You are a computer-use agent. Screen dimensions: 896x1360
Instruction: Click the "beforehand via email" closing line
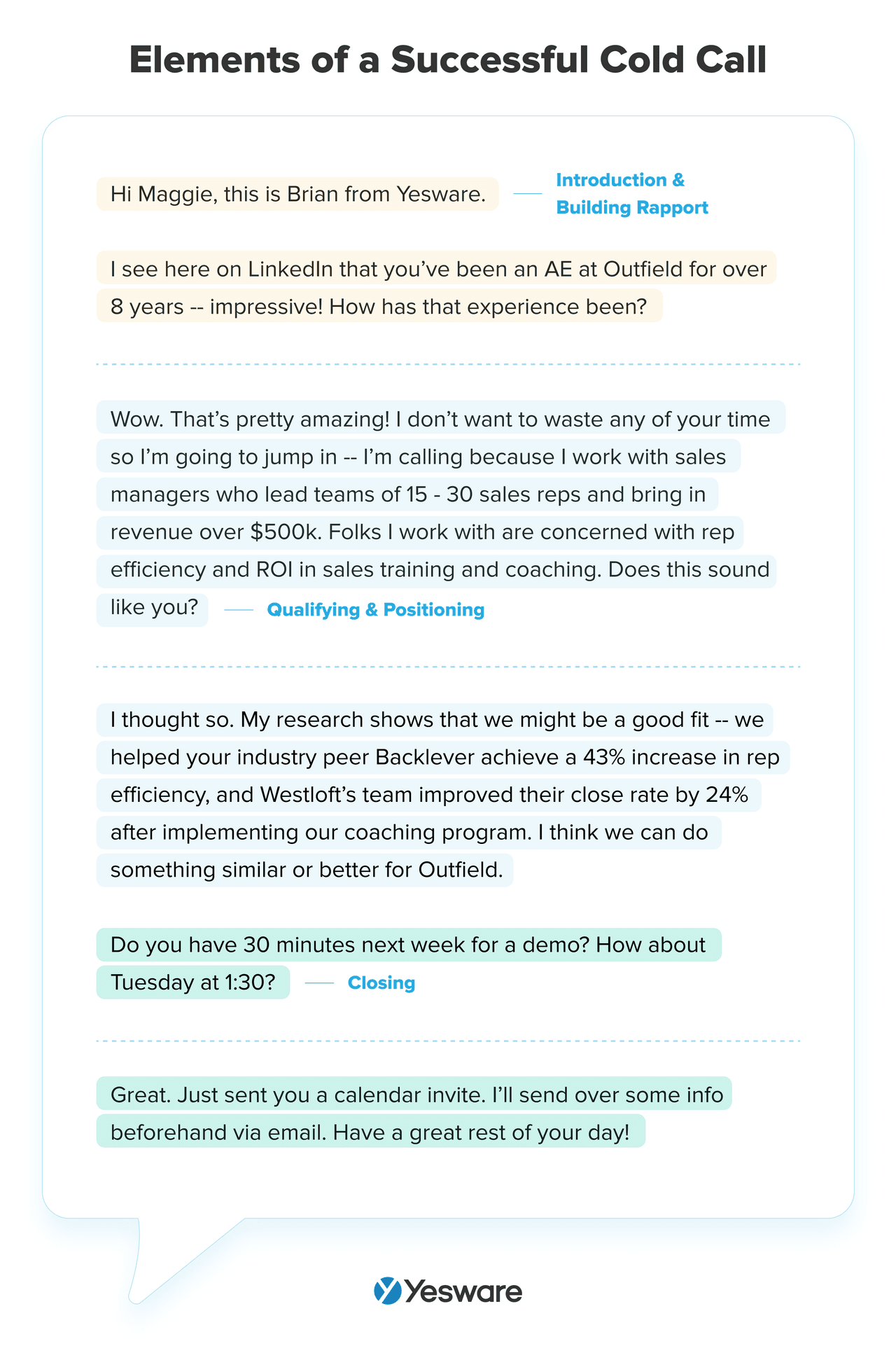click(370, 1132)
